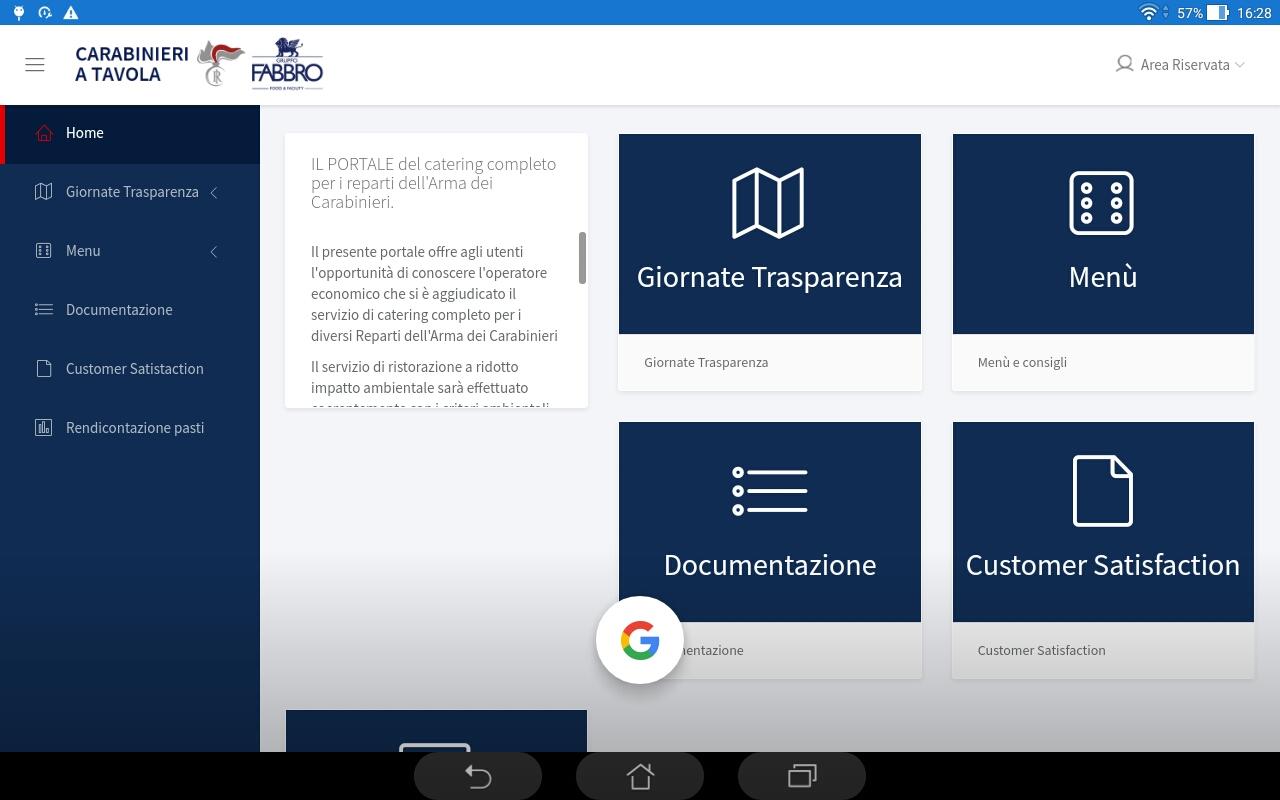
Task: Click the map icon on Giornate Trasparenza tile
Action: pos(768,203)
